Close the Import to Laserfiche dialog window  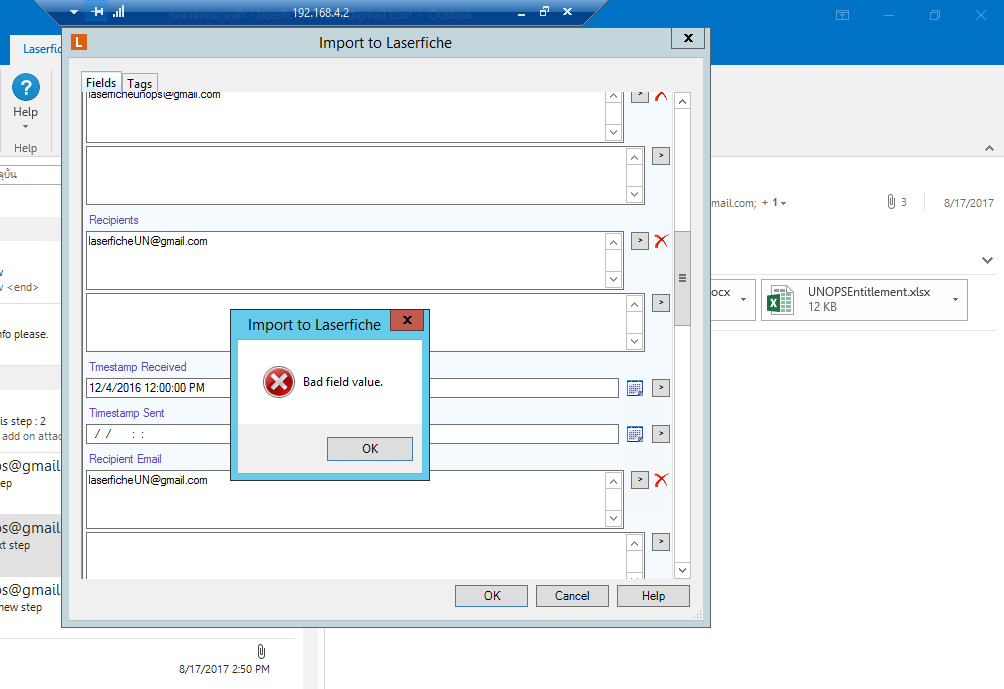click(x=688, y=38)
